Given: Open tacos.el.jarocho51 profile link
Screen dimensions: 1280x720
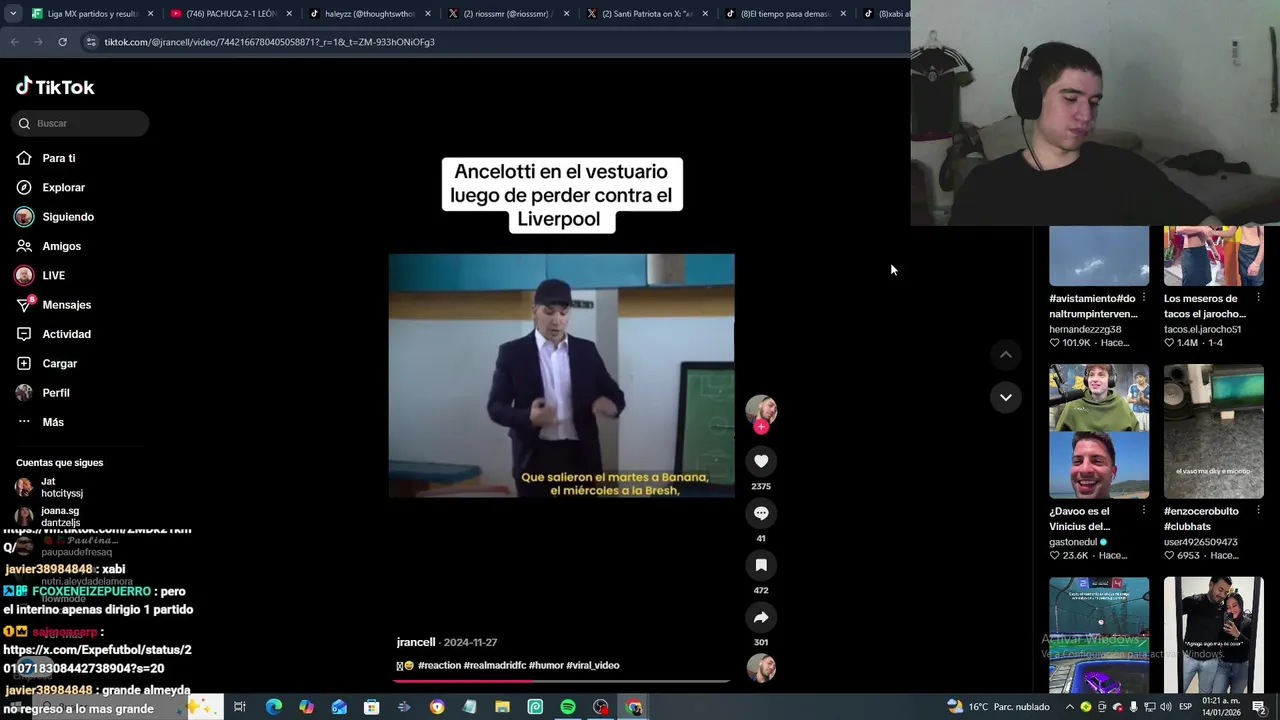Looking at the screenshot, I should click(x=1203, y=329).
